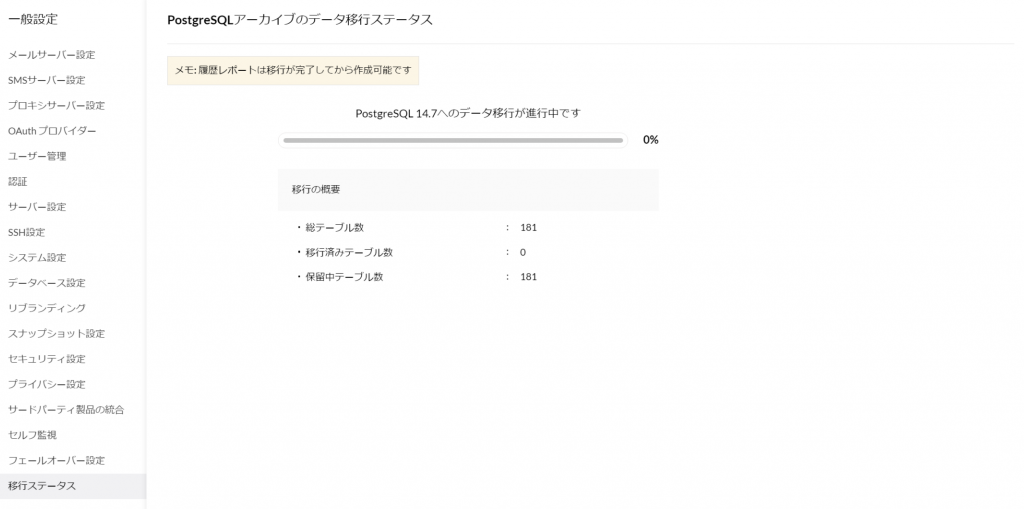Screen dimensions: 1024x509
Task: Select スナップショット設定 entry
Action: (x=56, y=334)
